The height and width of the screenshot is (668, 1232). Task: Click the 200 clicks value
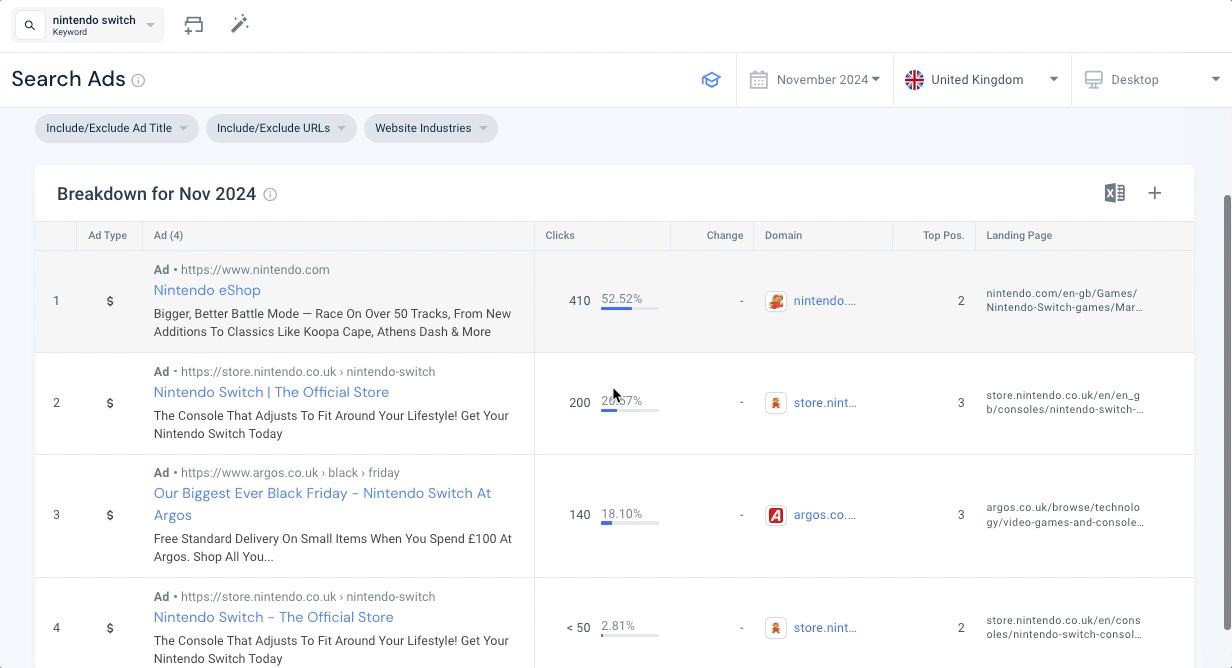coord(580,403)
